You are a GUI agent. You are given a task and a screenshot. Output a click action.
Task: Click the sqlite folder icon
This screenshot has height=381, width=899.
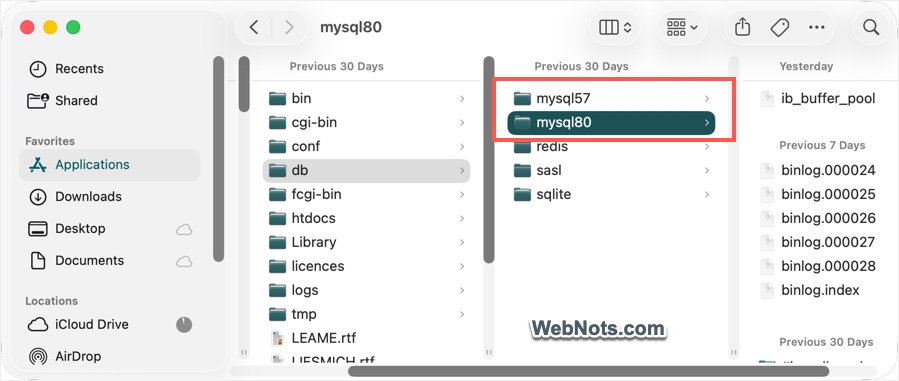coord(522,195)
